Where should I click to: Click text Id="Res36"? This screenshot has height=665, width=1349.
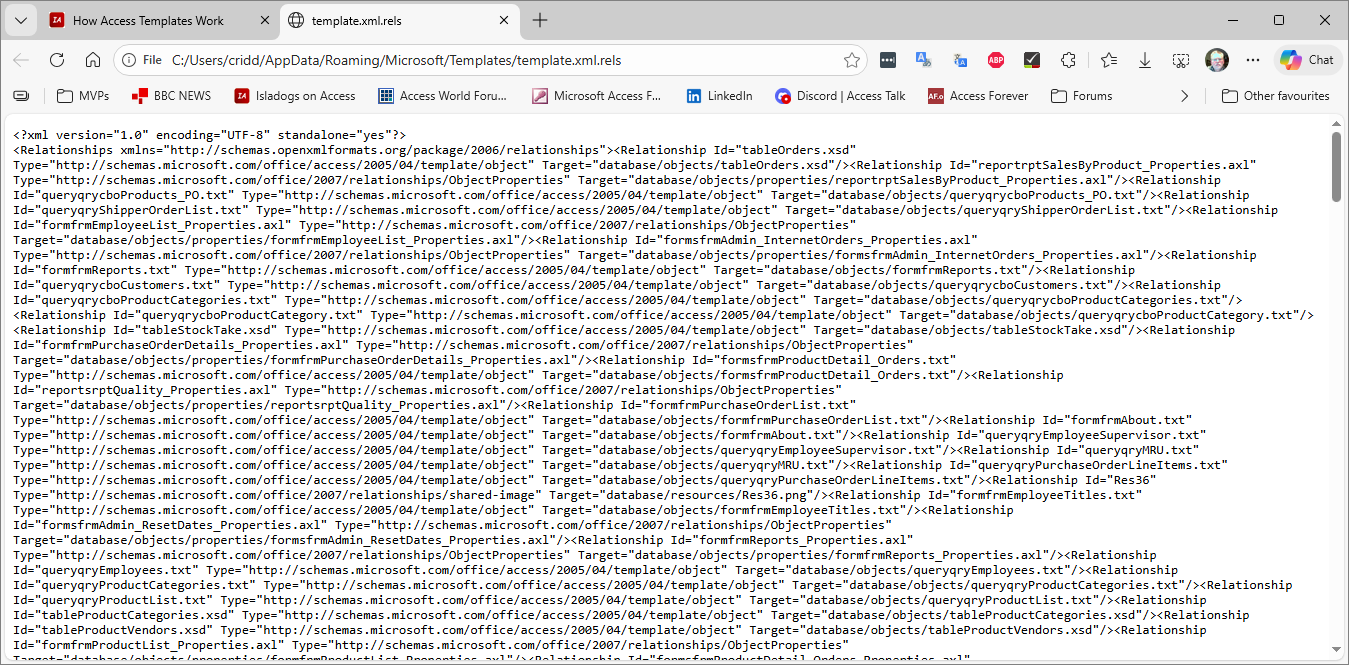click(x=1120, y=480)
